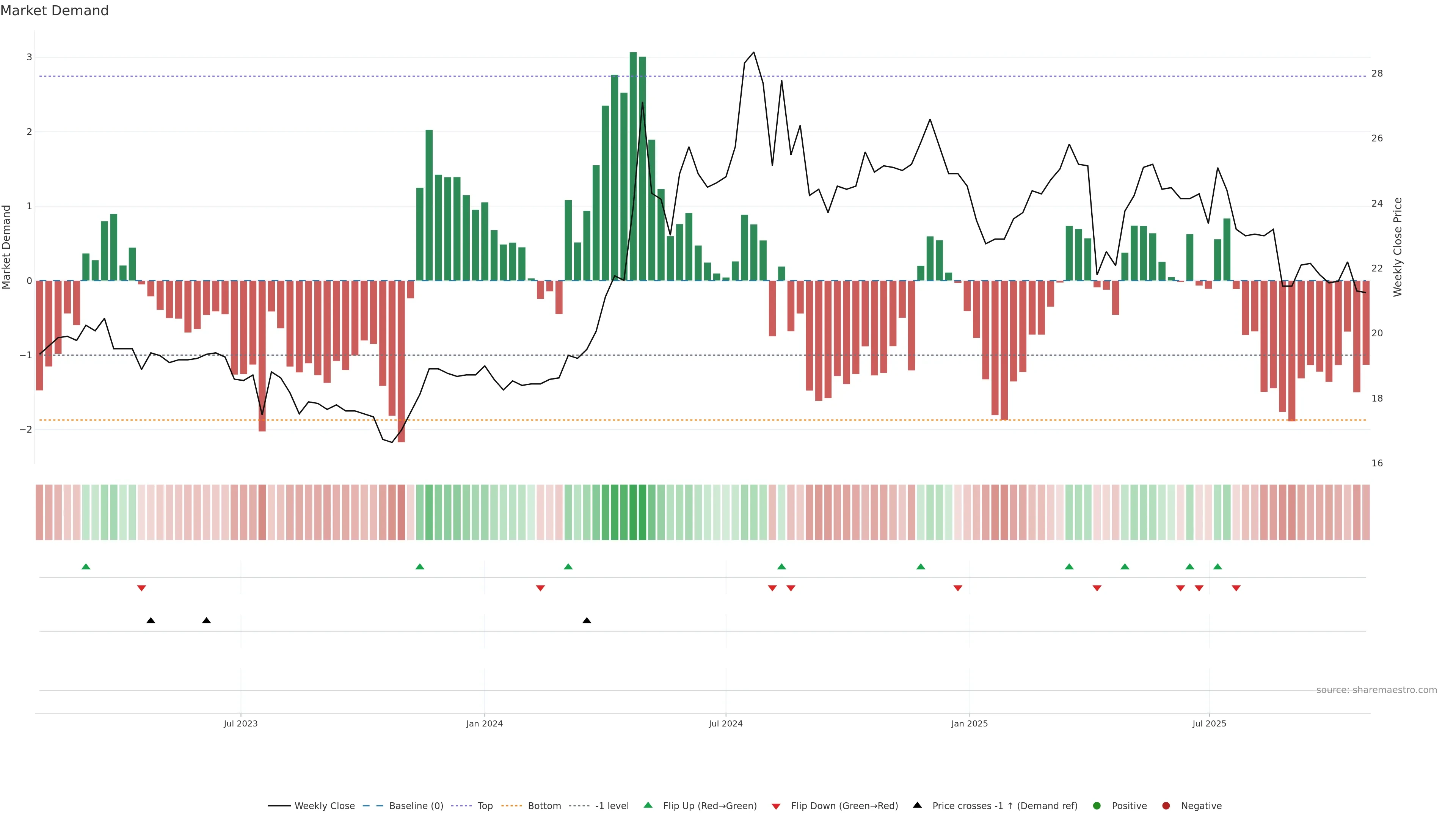Click the source: sharemaestro.com text

pyautogui.click(x=1376, y=690)
